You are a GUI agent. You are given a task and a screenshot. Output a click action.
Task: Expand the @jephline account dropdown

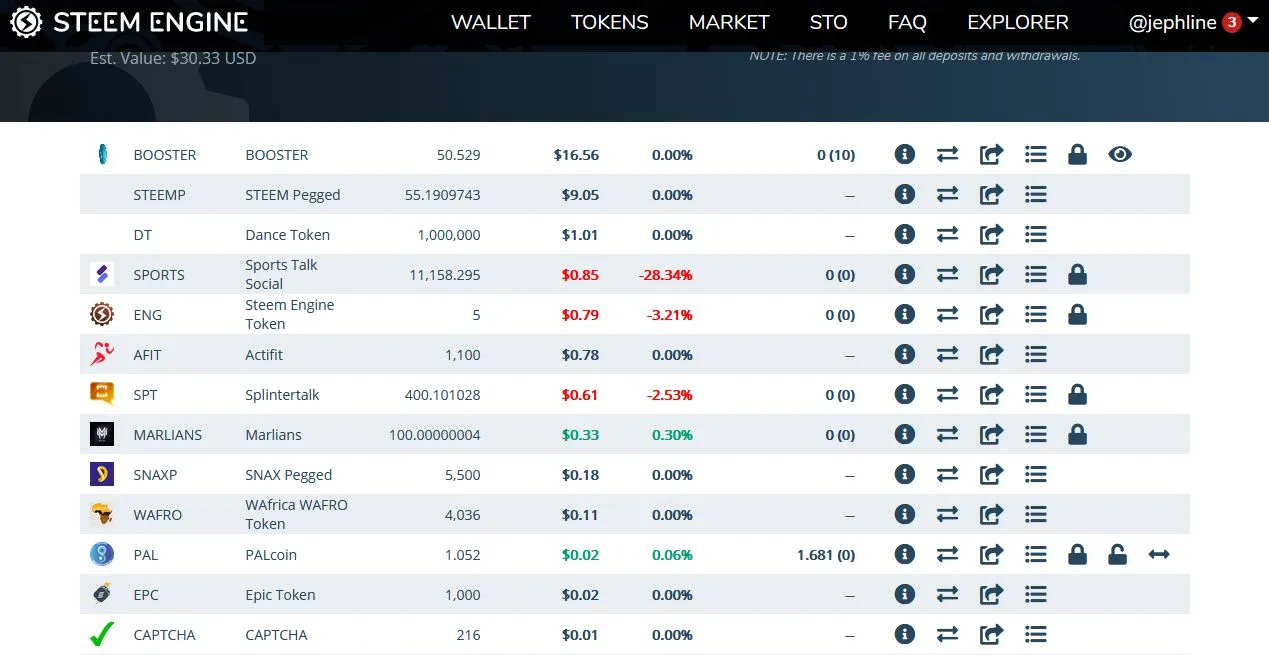pyautogui.click(x=1193, y=22)
